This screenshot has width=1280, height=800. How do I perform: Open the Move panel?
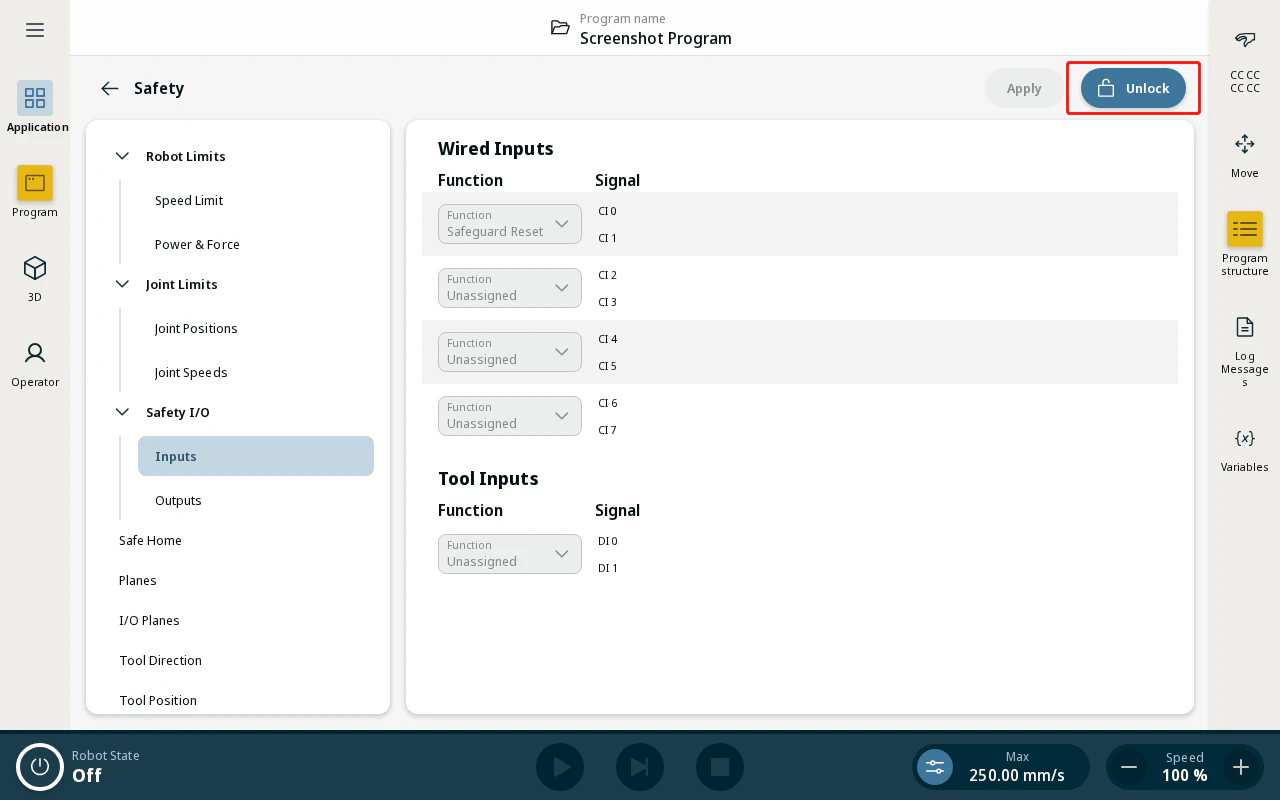(x=1245, y=155)
